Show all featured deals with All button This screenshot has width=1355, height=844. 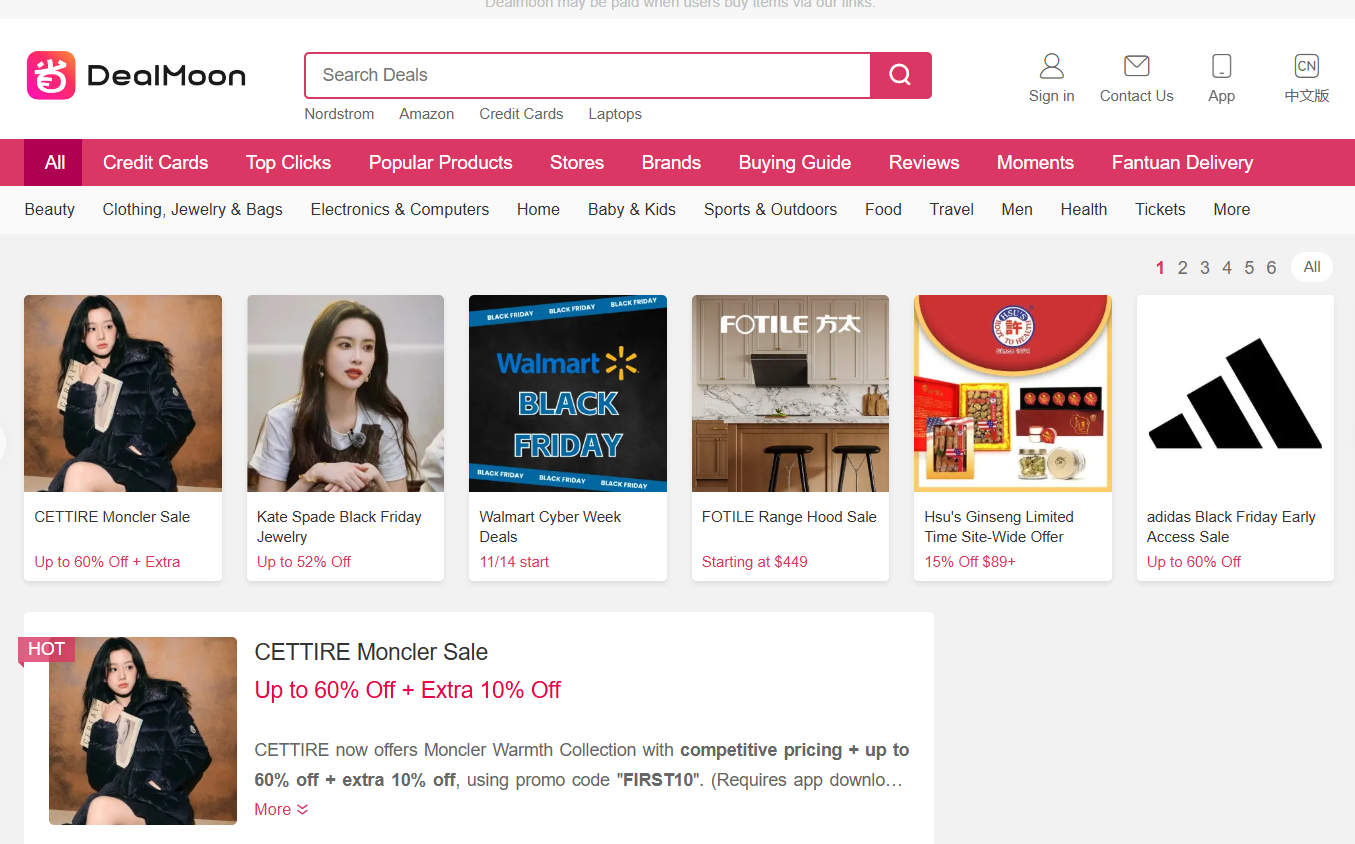[1311, 267]
